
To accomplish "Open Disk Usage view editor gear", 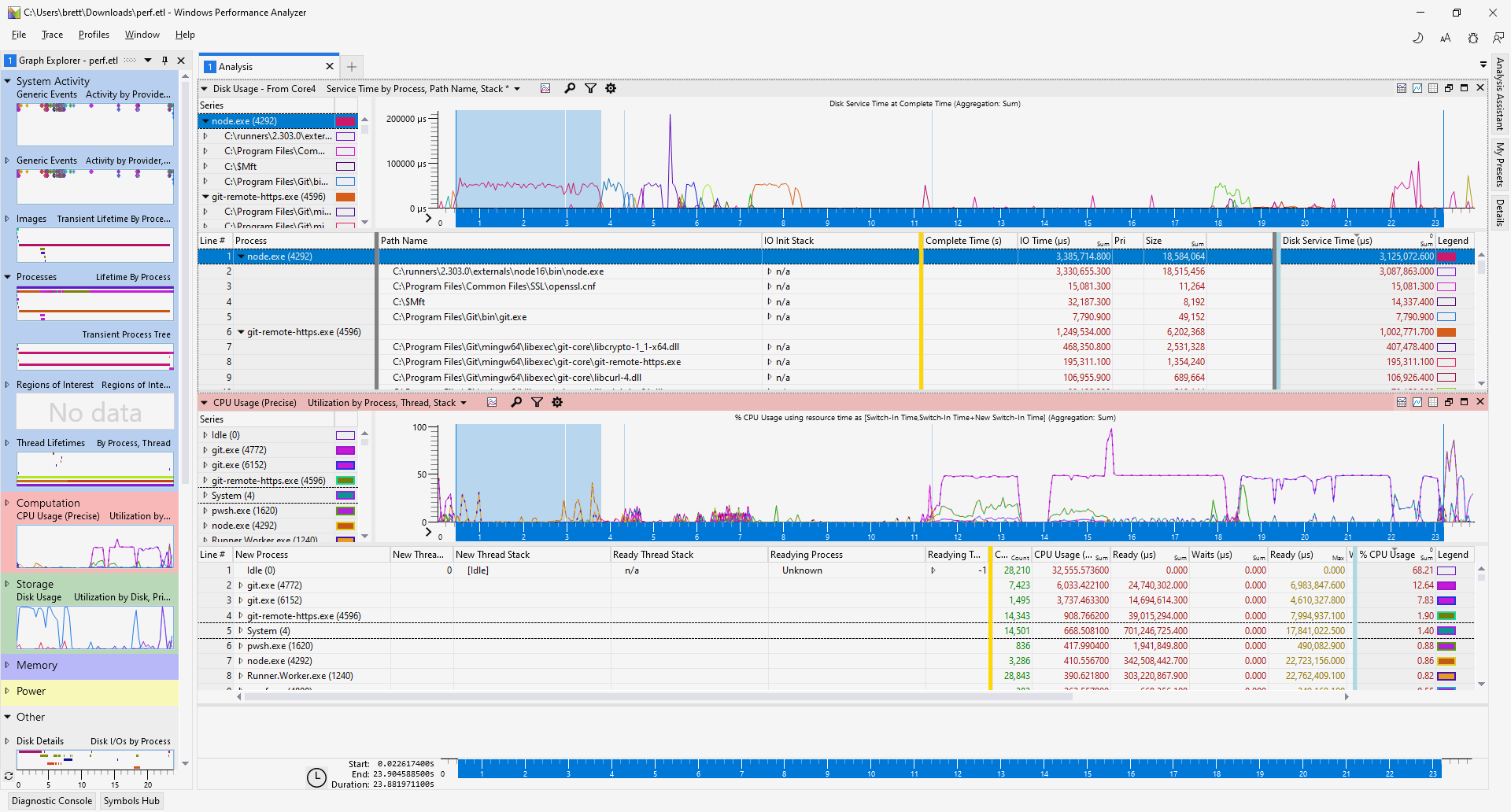I will 611,88.
